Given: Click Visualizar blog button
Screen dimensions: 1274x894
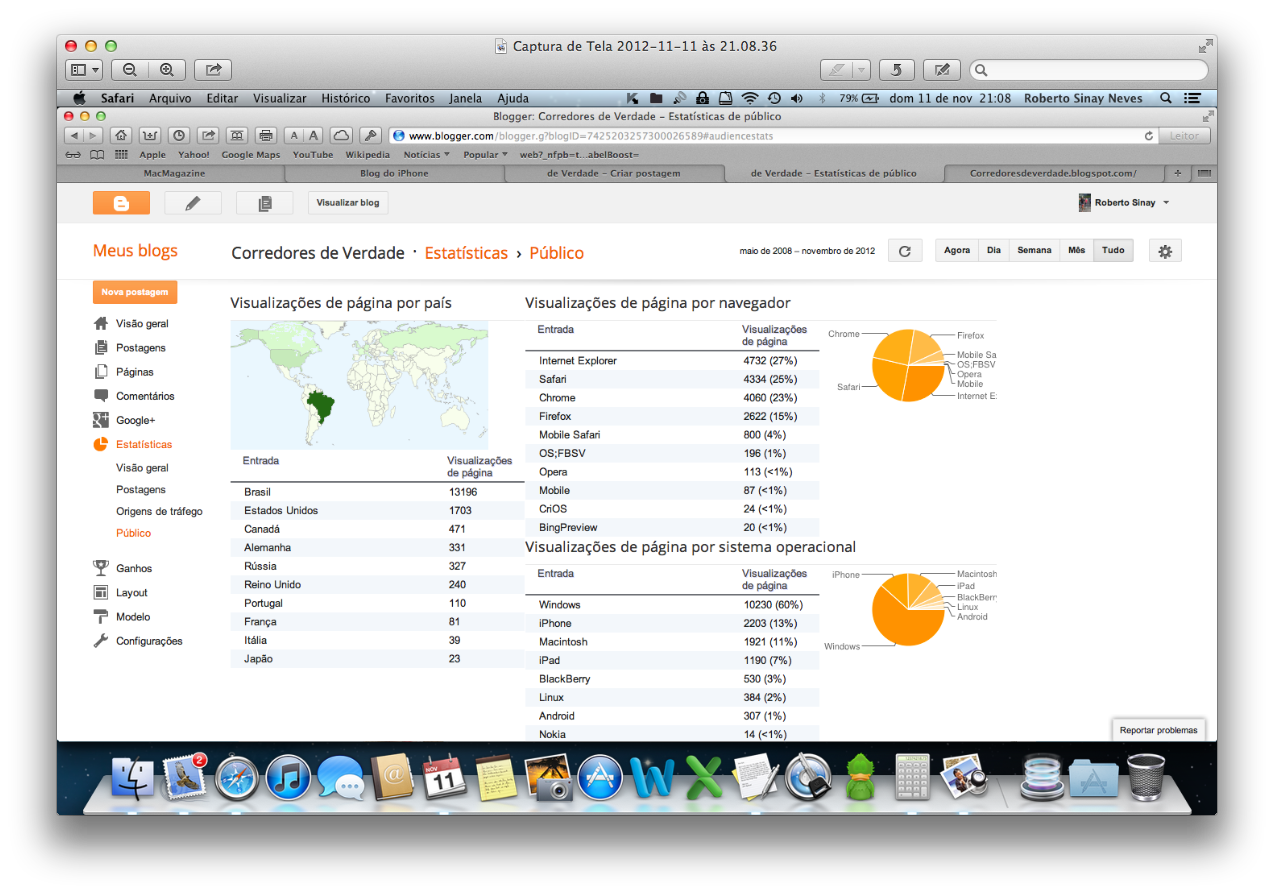Looking at the screenshot, I should (x=348, y=203).
